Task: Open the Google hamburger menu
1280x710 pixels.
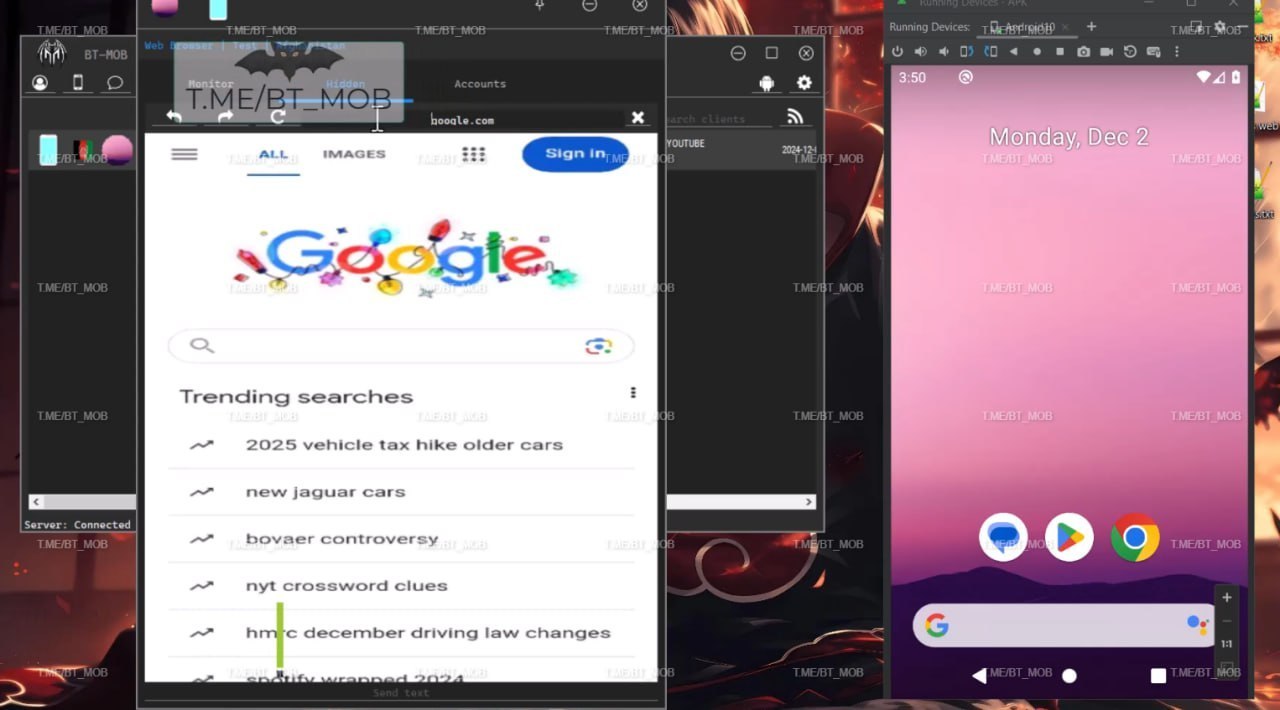Action: coord(184,154)
